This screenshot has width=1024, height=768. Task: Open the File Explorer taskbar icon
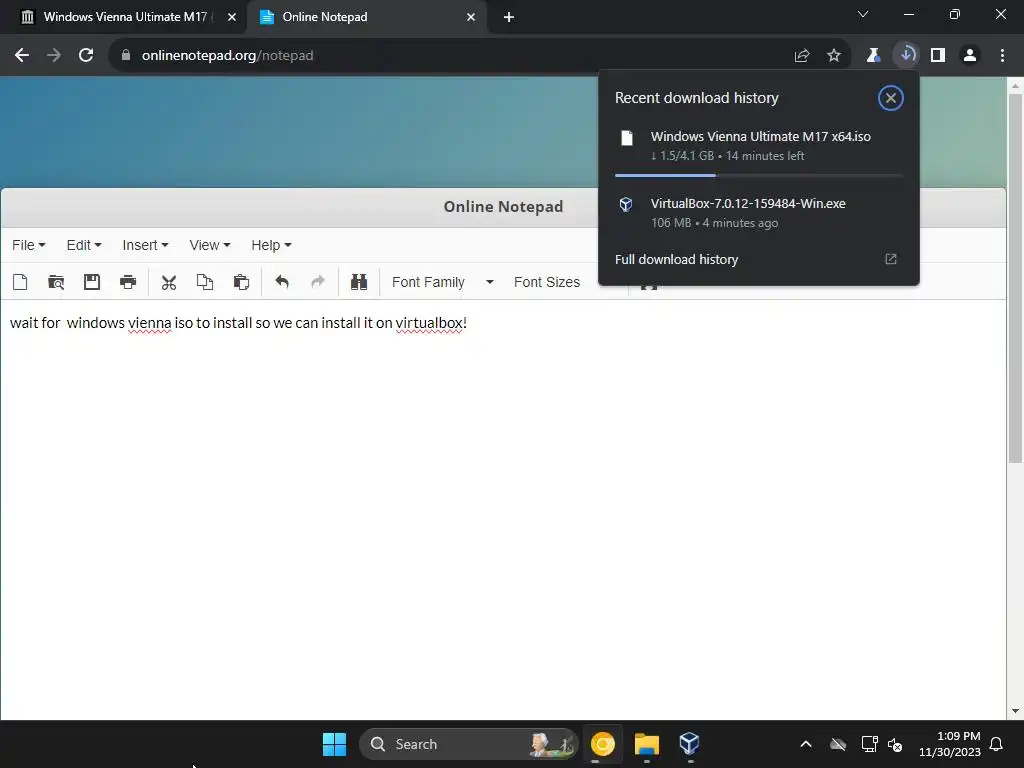647,744
